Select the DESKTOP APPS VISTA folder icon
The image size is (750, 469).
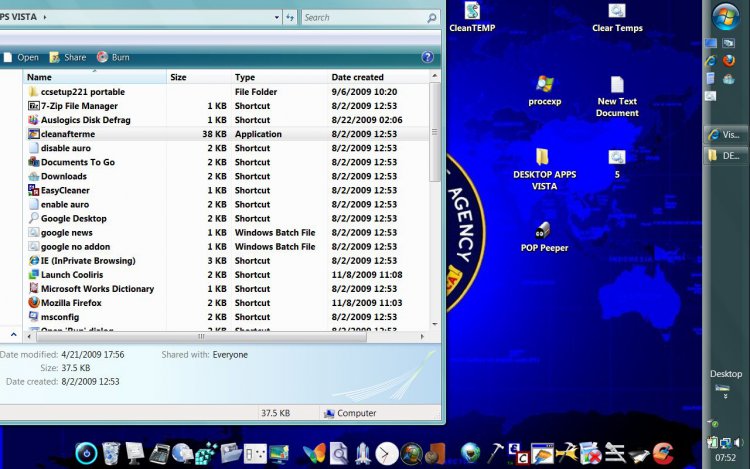point(544,170)
